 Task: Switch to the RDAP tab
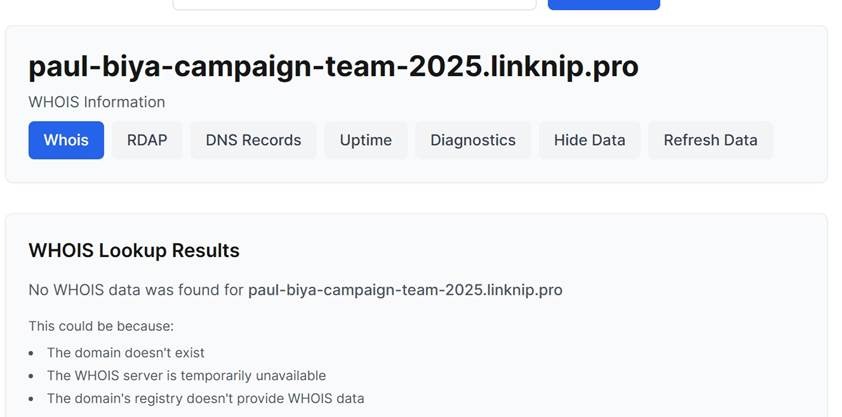click(147, 140)
